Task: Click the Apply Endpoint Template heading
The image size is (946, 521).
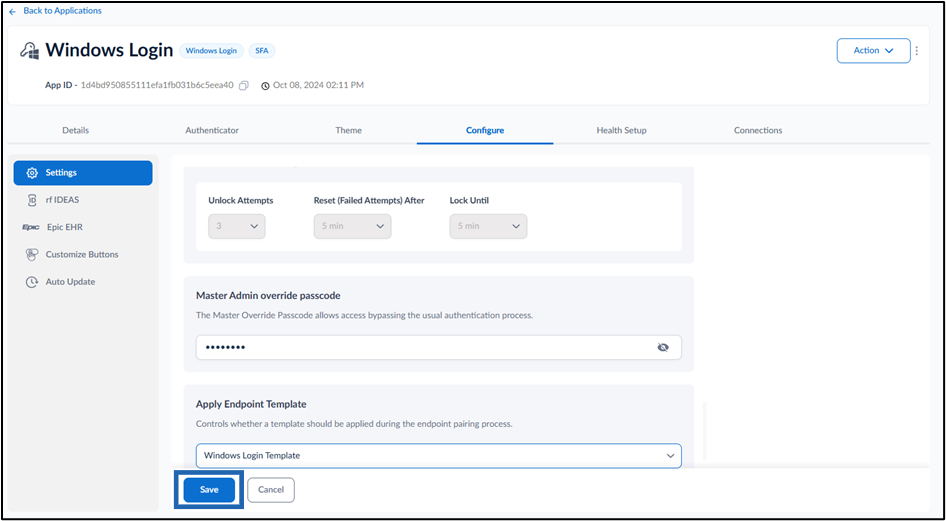Action: click(x=251, y=404)
